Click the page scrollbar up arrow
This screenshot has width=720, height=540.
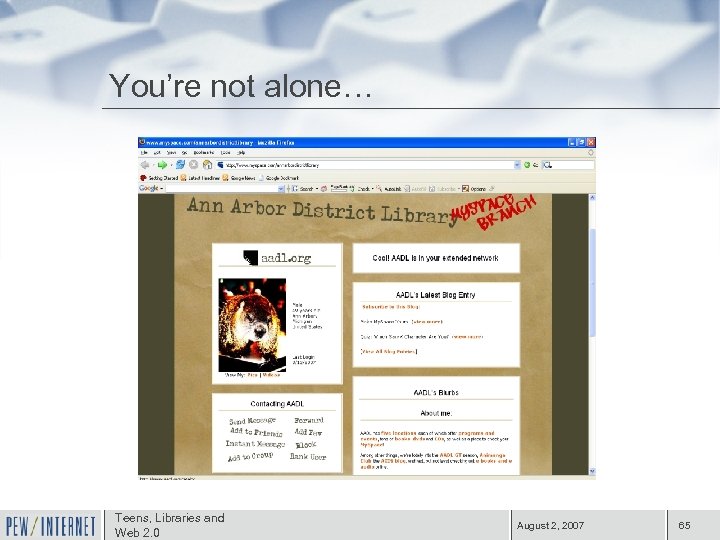tap(592, 197)
